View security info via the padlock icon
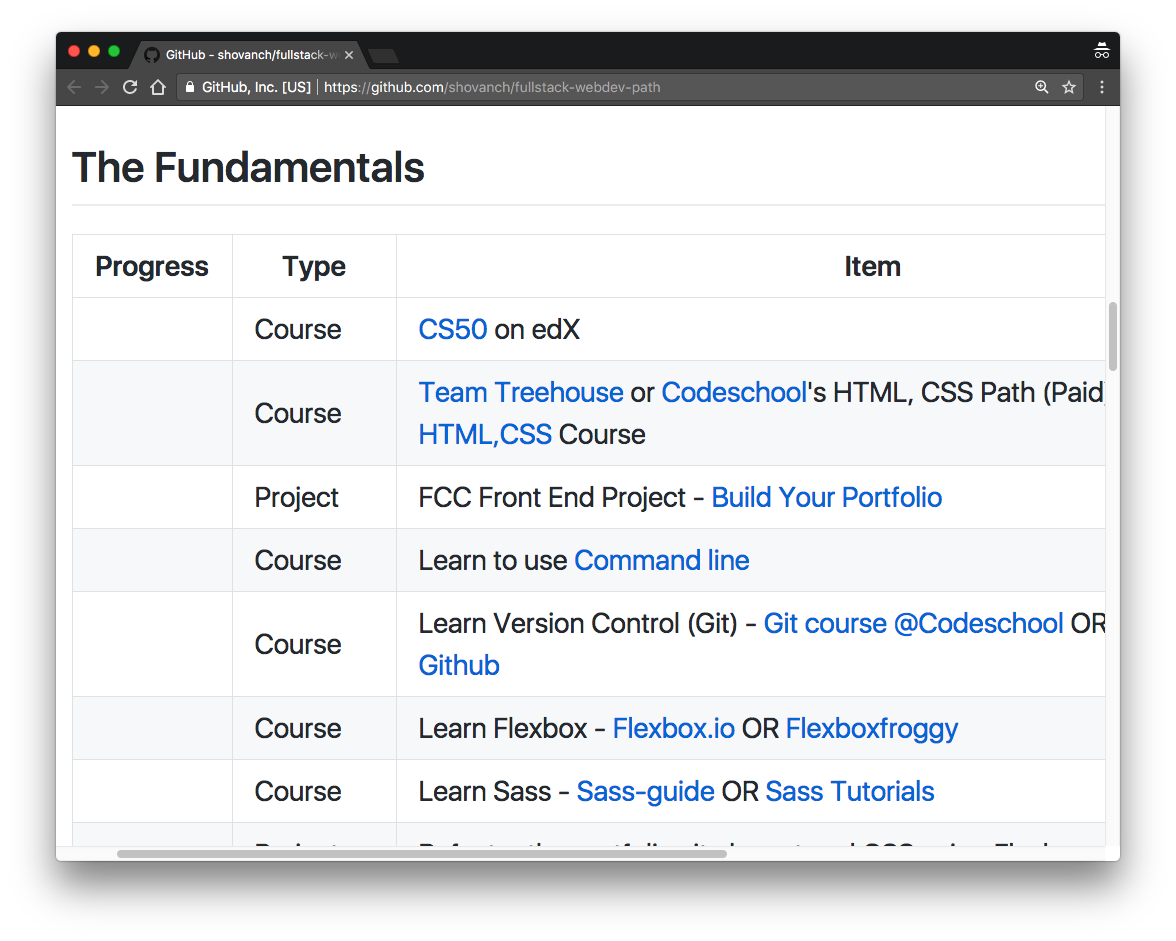The width and height of the screenshot is (1176, 941). click(x=190, y=87)
